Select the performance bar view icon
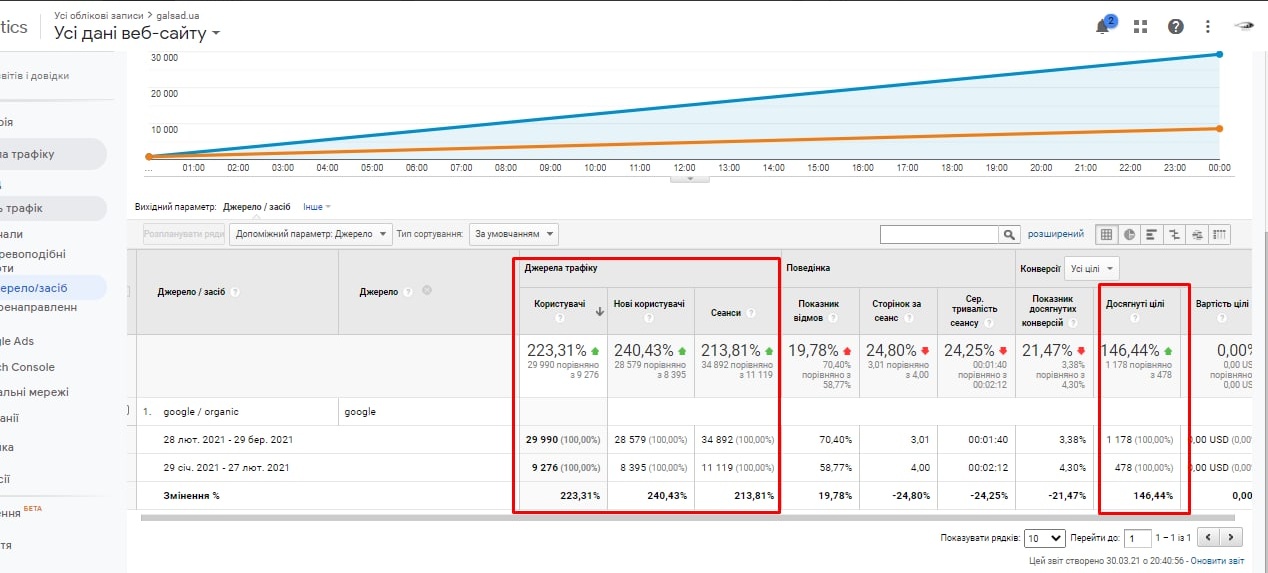This screenshot has width=1268, height=573. 1152,234
